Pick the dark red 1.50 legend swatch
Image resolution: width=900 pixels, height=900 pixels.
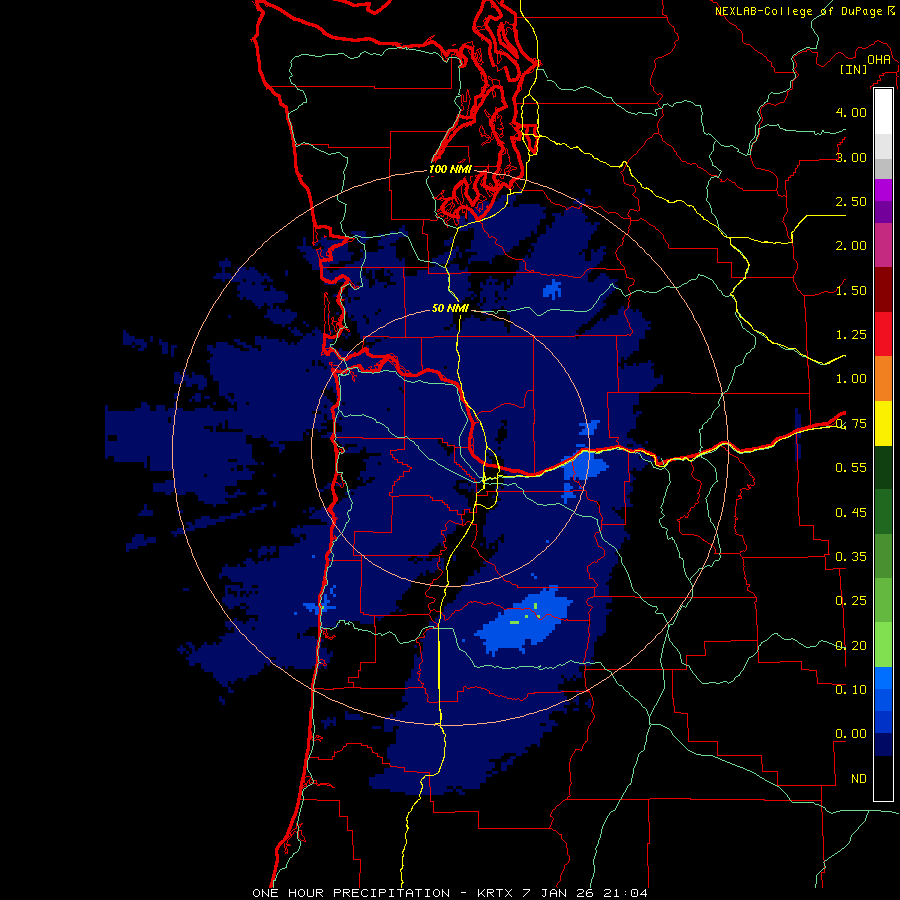click(x=883, y=290)
